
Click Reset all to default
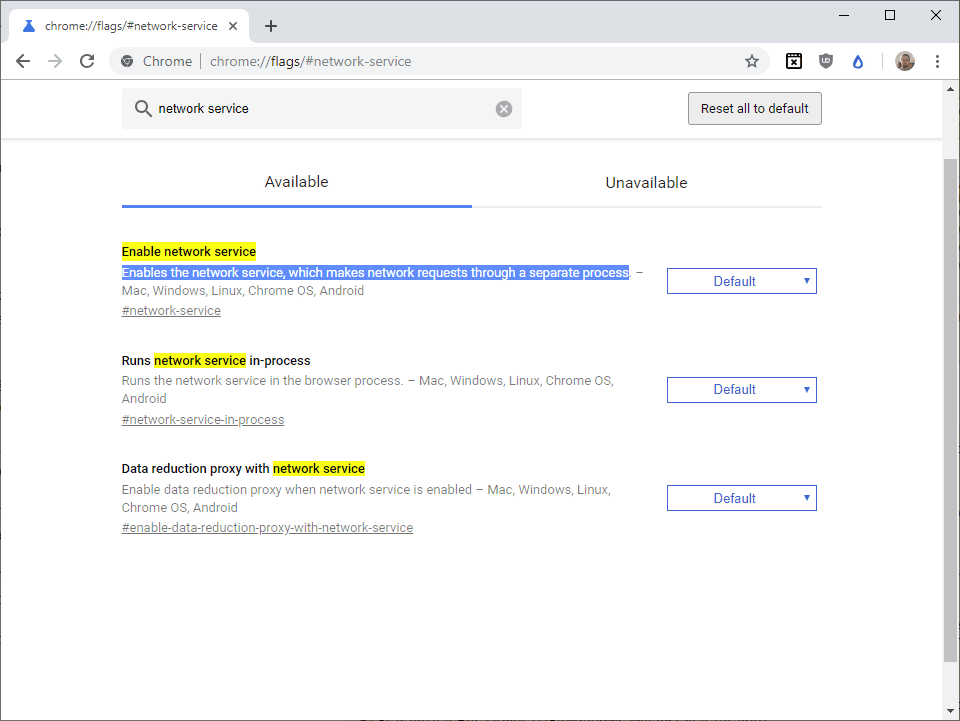754,108
